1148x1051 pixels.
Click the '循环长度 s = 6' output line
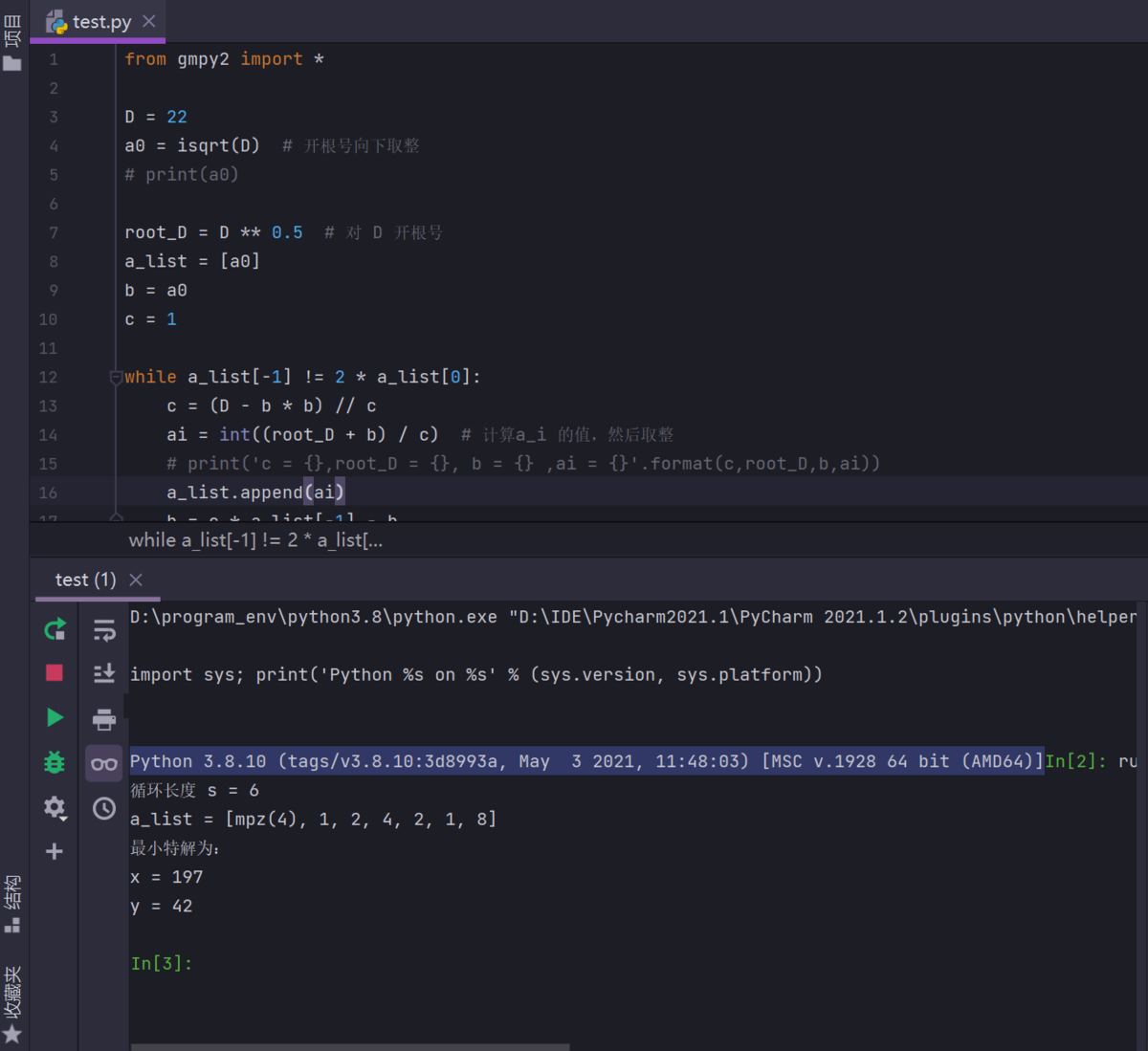tap(194, 791)
